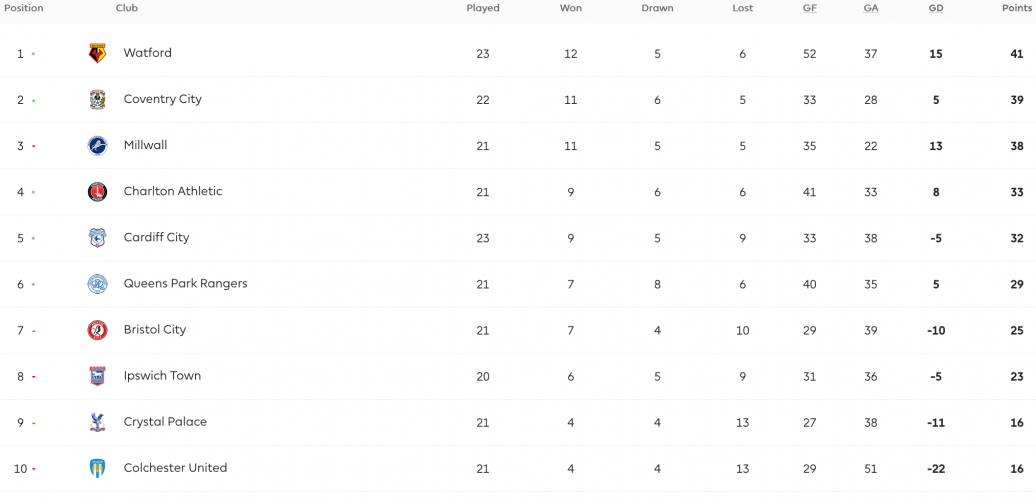This screenshot has height=500, width=1036.
Task: Click the Millwall club crest
Action: coord(98,146)
